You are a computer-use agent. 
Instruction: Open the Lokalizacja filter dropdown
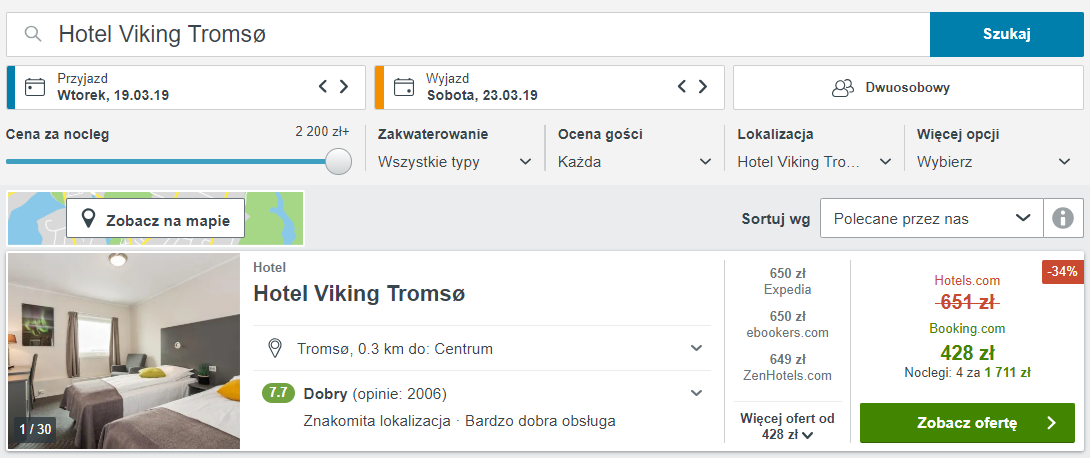pos(814,162)
